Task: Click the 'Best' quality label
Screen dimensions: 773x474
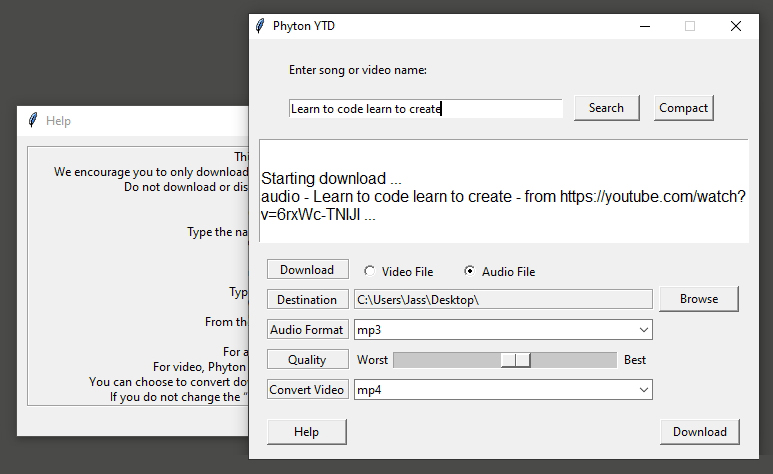Action: click(x=634, y=360)
